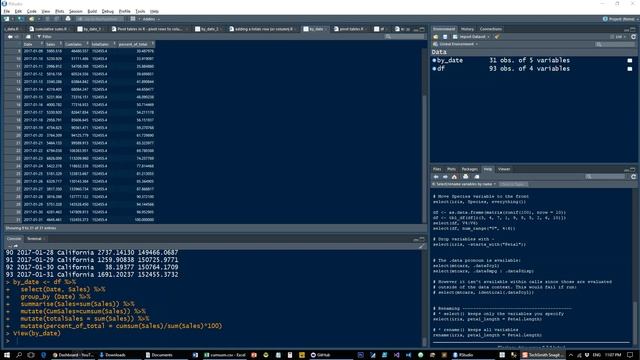This screenshot has height=360, width=640.
Task: Maximize the Console pane
Action: 422,239
